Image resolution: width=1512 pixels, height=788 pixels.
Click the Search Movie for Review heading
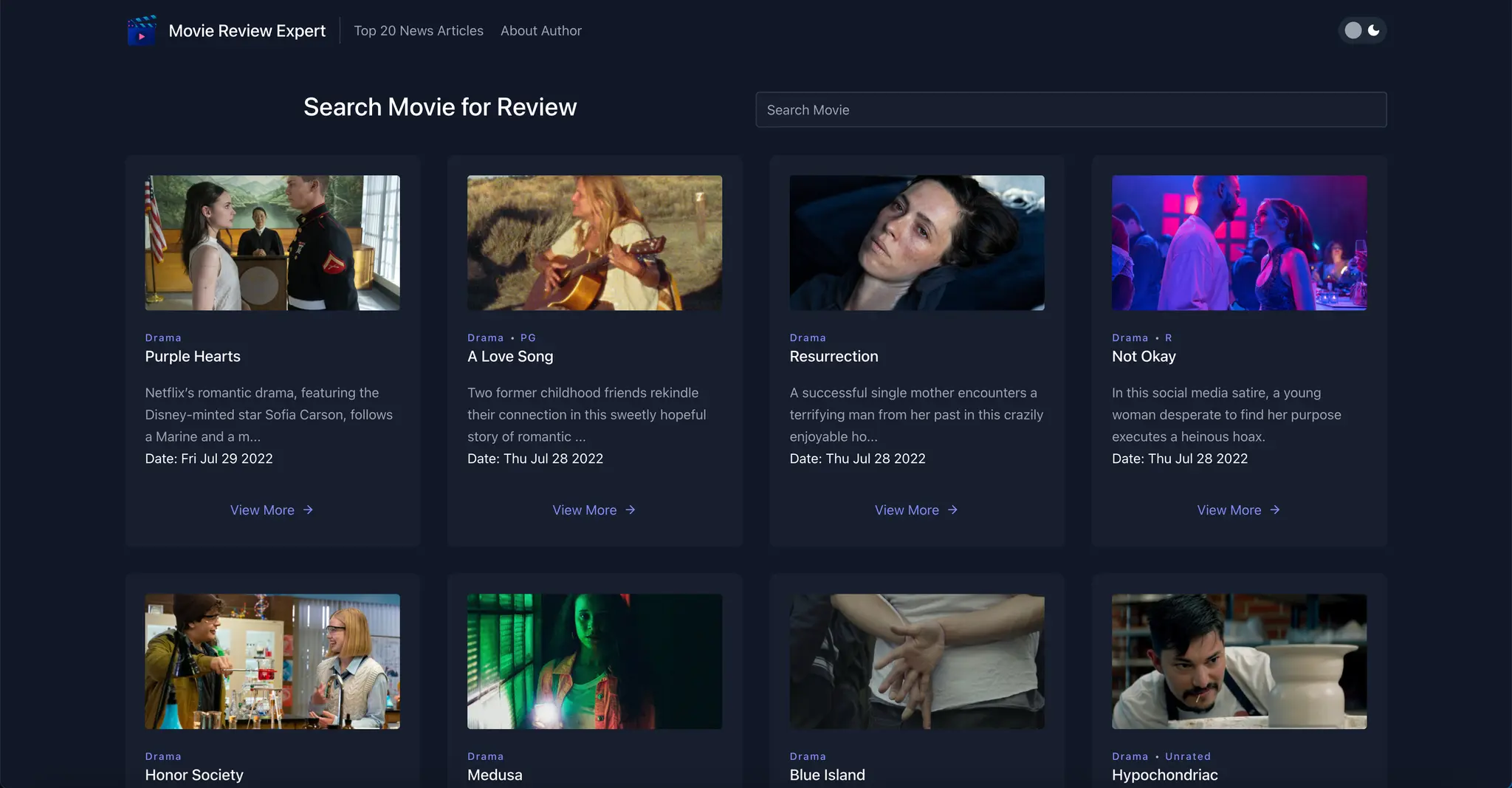coord(440,107)
